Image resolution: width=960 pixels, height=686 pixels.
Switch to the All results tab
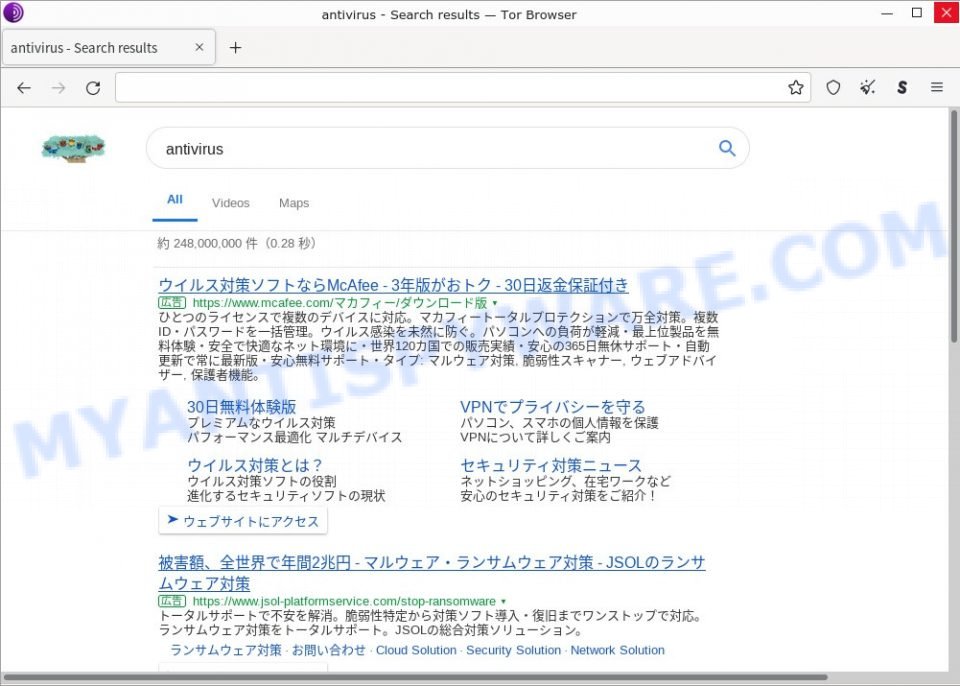174,200
